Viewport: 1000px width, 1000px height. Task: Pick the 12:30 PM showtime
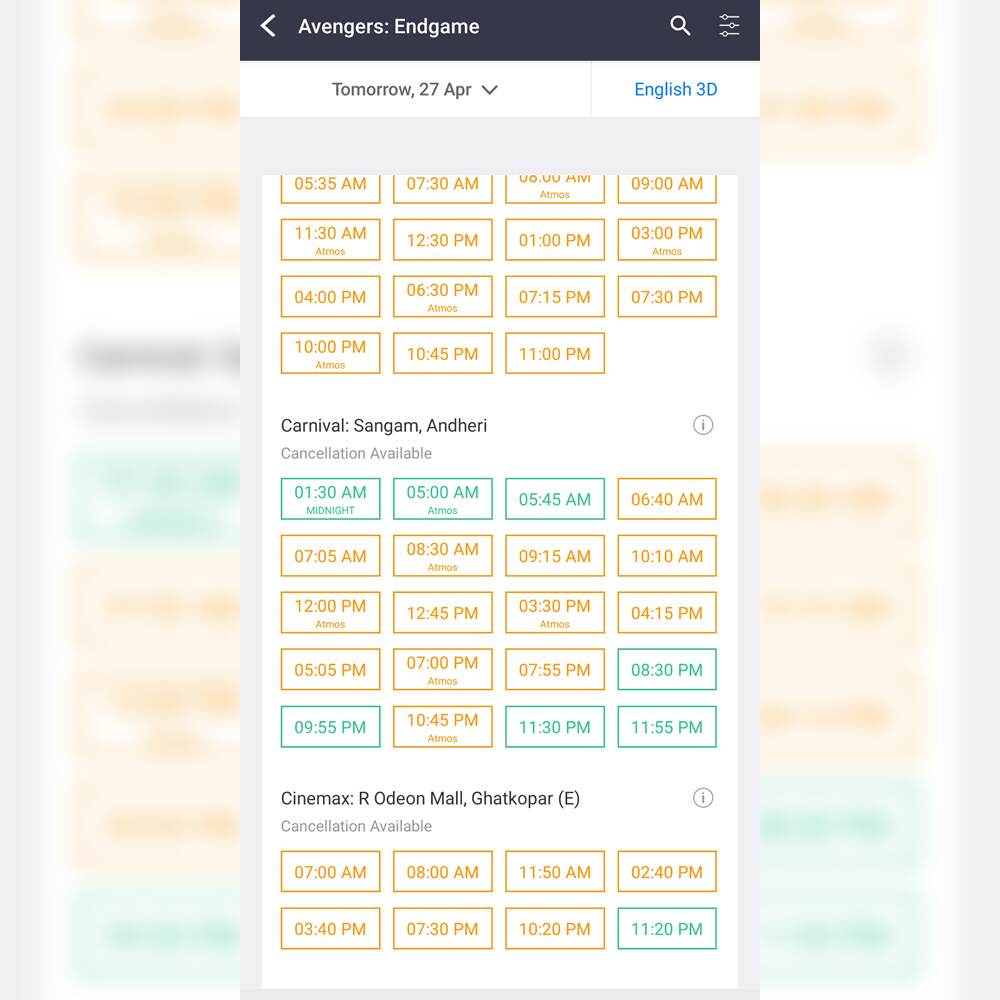coord(443,240)
